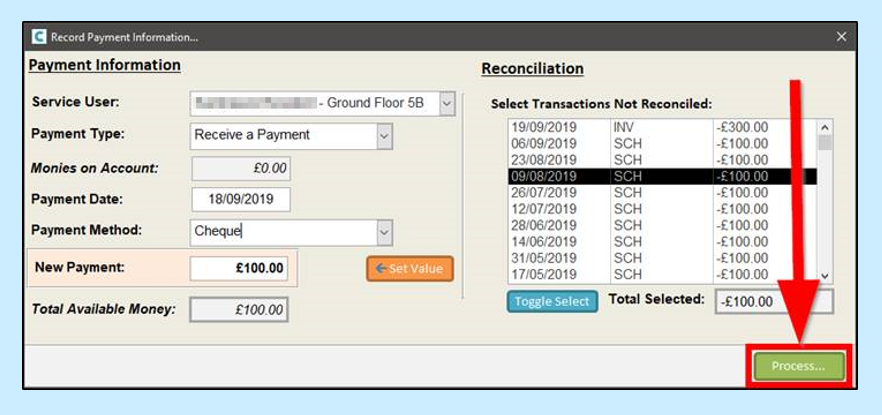This screenshot has height=415, width=882.
Task: Close the Record Payment Information dialog
Action: pyautogui.click(x=841, y=37)
